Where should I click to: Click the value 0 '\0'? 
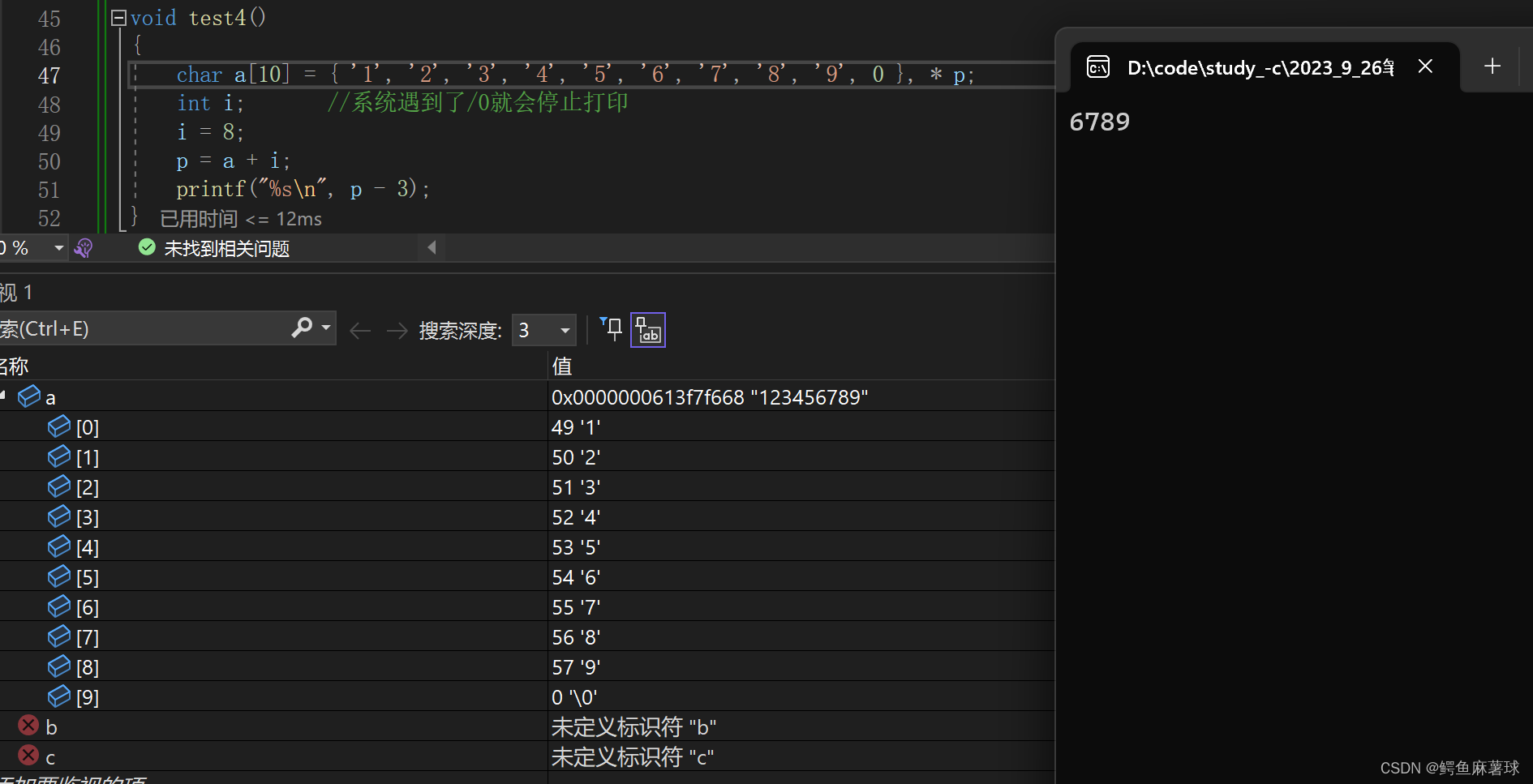(574, 697)
